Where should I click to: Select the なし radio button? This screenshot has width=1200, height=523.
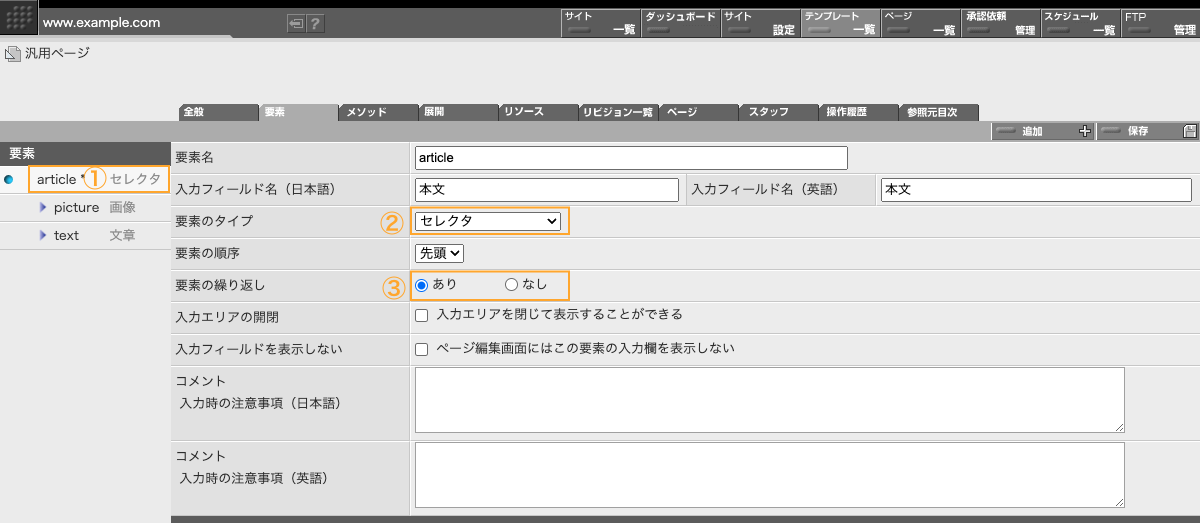pos(512,285)
